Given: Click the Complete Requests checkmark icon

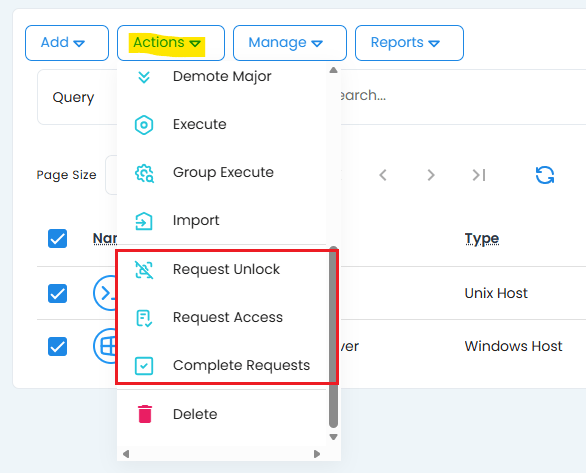Looking at the screenshot, I should (x=144, y=366).
